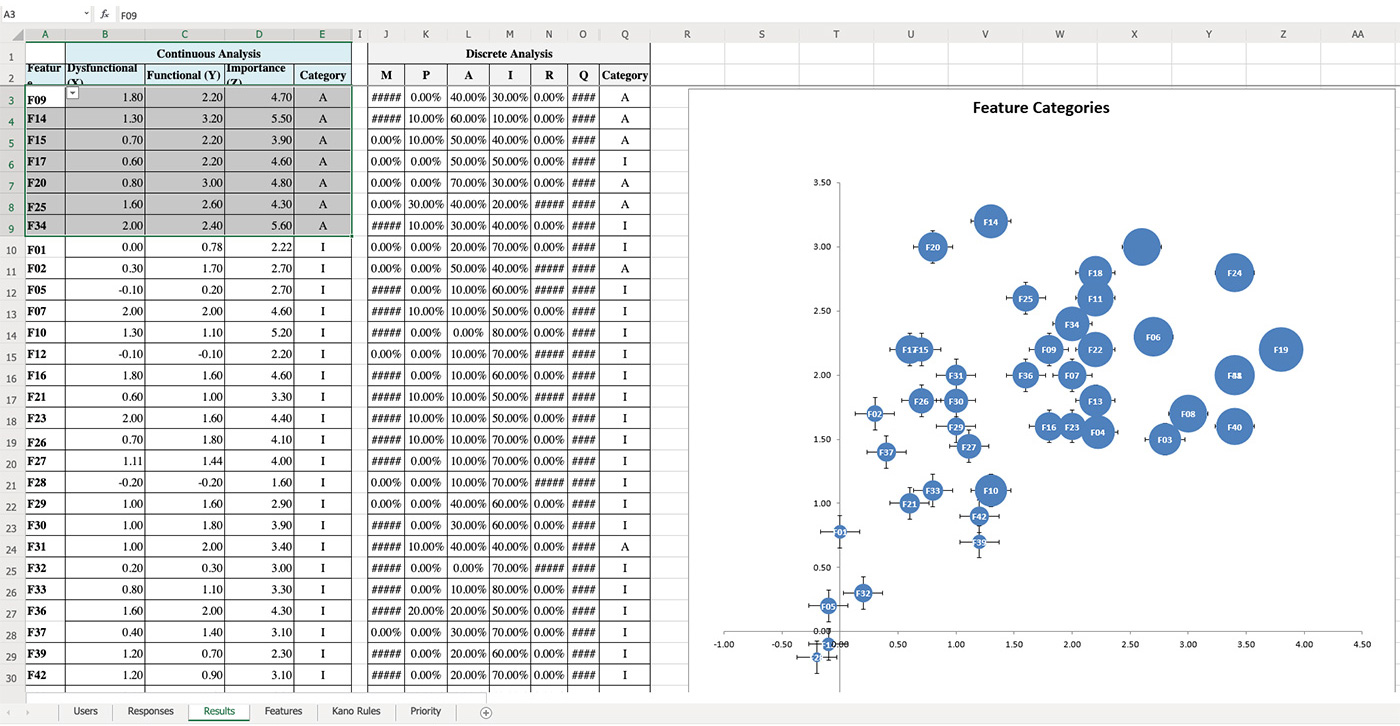The image size is (1400, 726).
Task: Switch to the Features sheet tab
Action: 283,711
